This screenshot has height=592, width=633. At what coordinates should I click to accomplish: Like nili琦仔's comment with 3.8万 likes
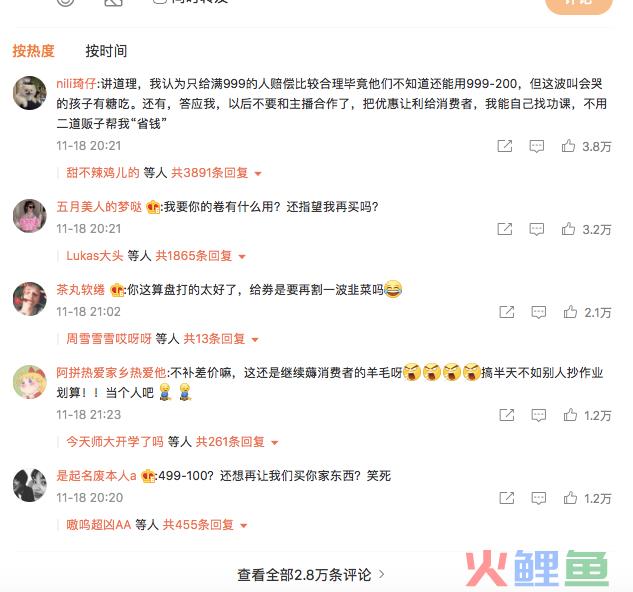[x=568, y=146]
